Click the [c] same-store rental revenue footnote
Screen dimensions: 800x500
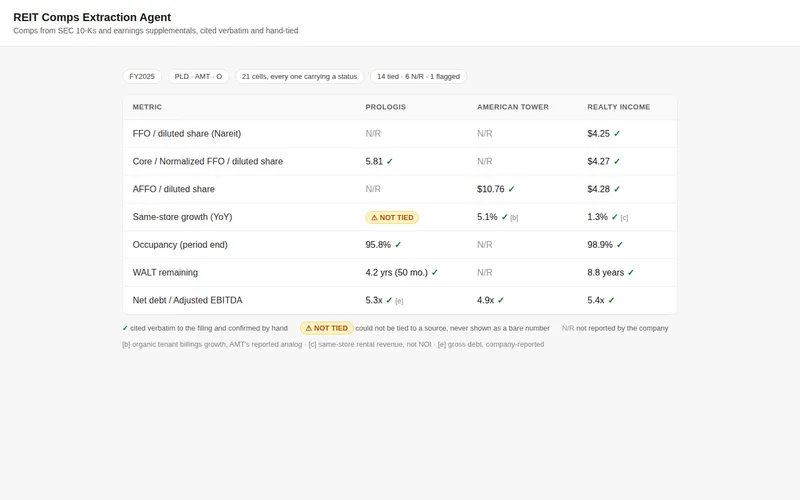pyautogui.click(x=370, y=344)
